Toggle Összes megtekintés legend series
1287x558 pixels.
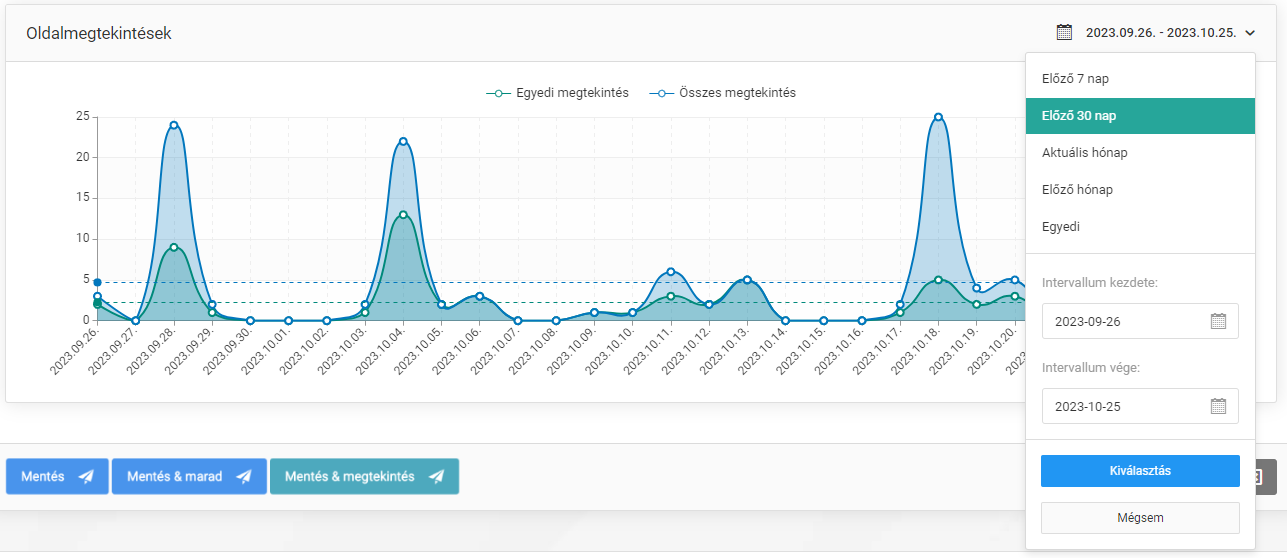(x=722, y=93)
